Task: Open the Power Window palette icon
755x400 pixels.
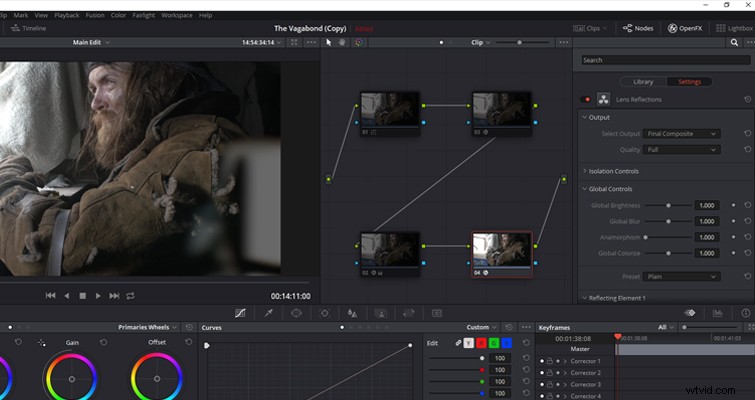Action: [x=296, y=313]
